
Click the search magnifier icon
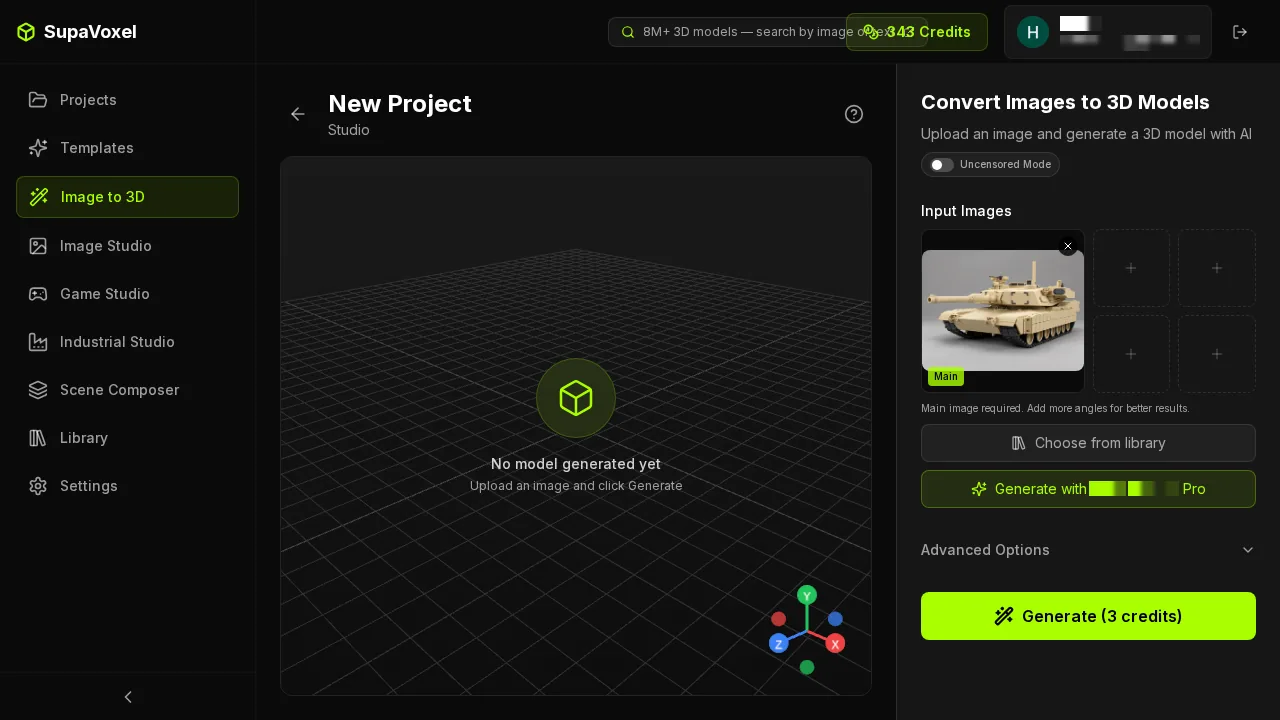point(628,32)
